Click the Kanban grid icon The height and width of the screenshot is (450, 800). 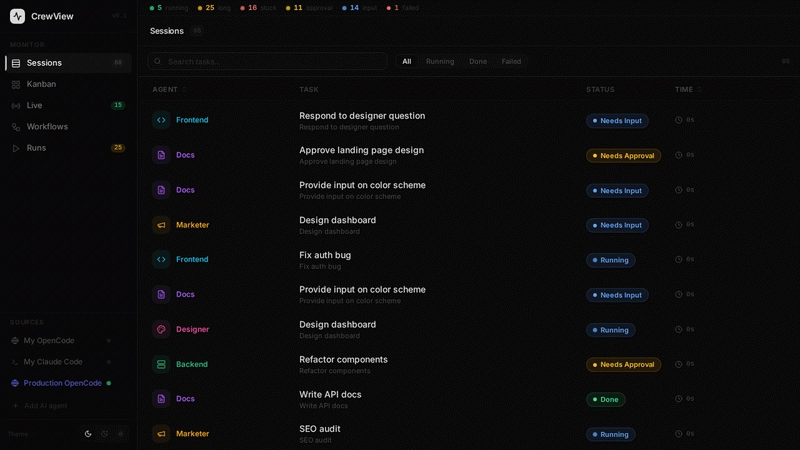point(16,84)
